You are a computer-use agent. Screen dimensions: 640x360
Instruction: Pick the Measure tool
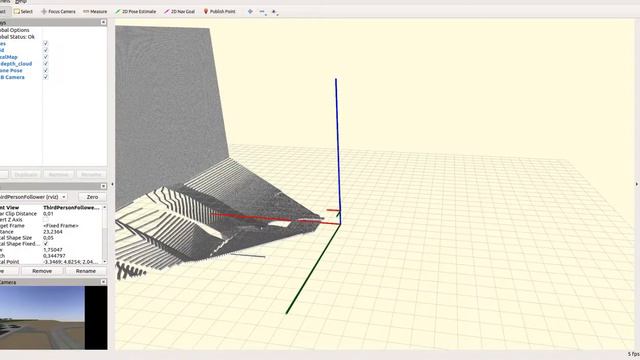click(95, 11)
